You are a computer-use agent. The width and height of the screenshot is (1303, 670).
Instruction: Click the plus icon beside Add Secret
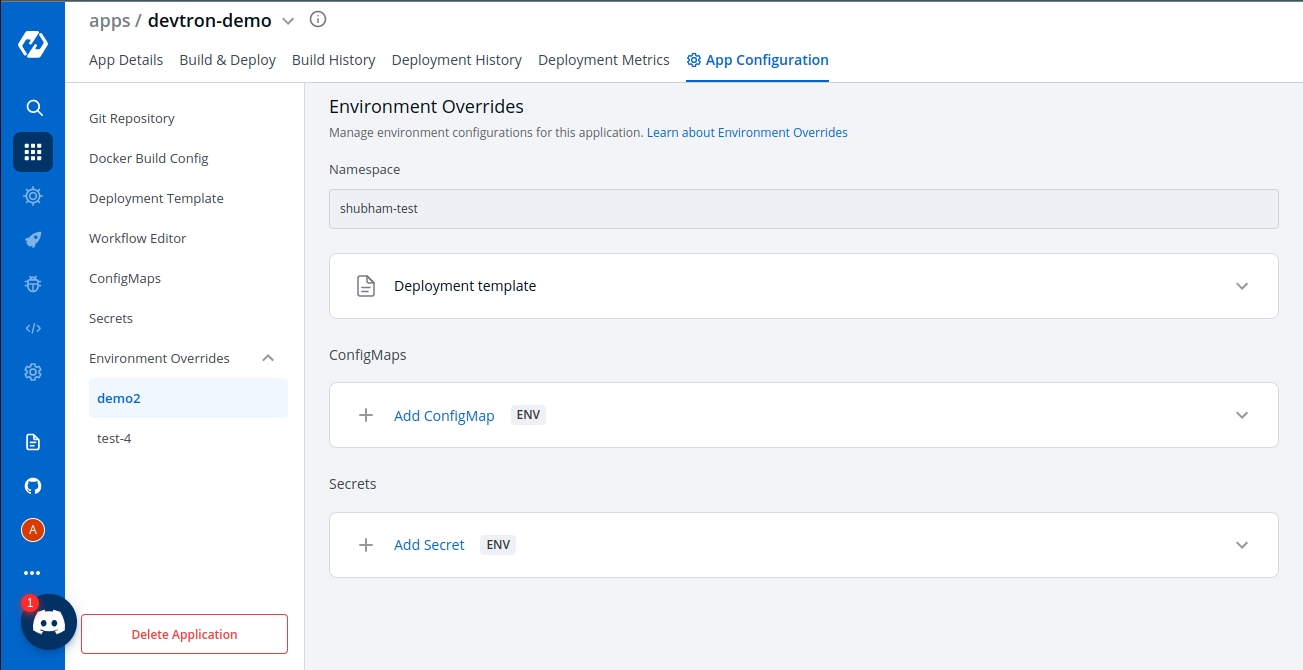(x=366, y=545)
